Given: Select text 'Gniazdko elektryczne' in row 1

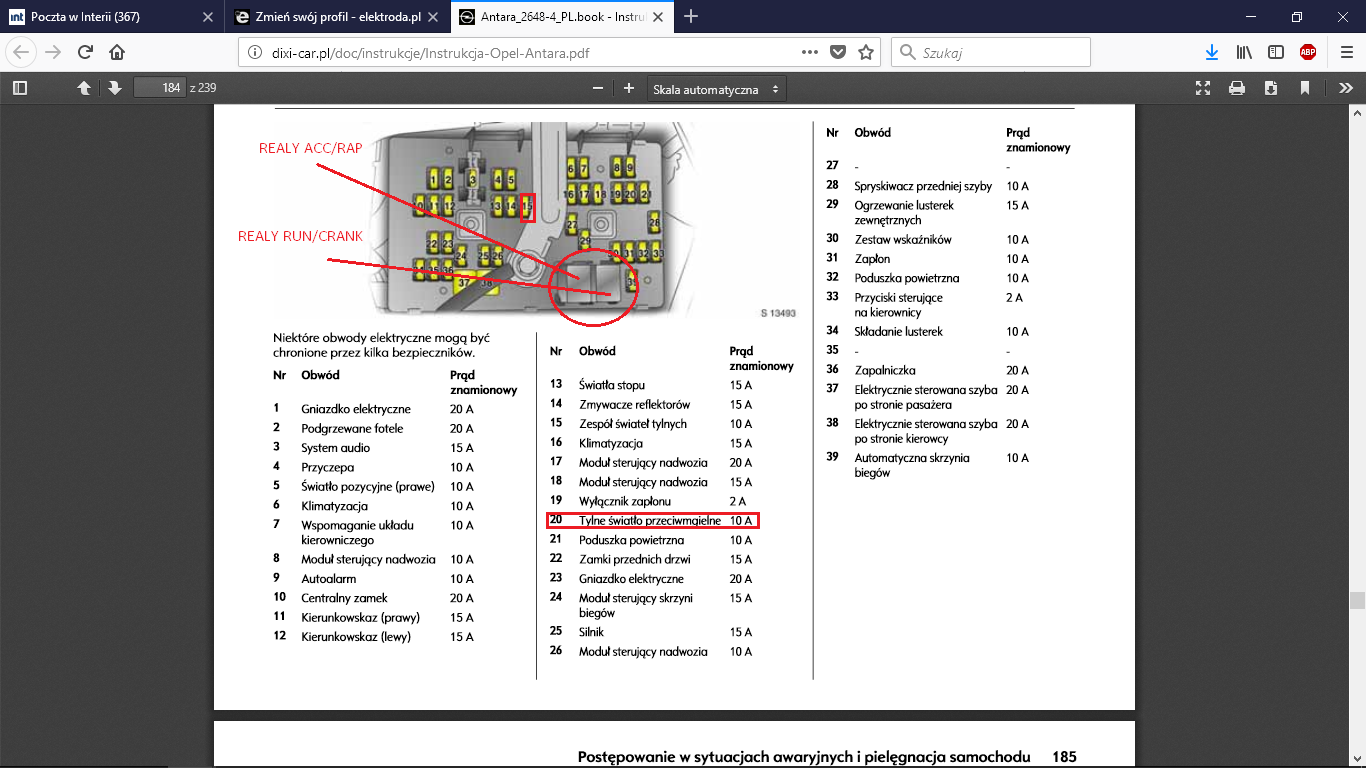Looking at the screenshot, I should click(356, 409).
